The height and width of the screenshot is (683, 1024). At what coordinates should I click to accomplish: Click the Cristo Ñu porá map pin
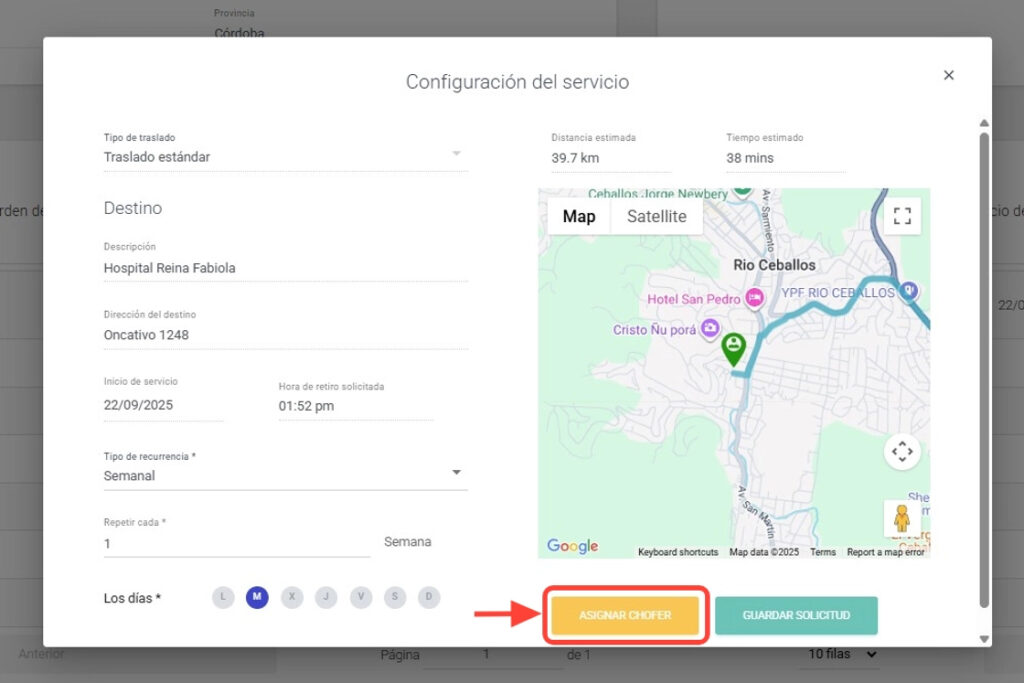pos(710,328)
